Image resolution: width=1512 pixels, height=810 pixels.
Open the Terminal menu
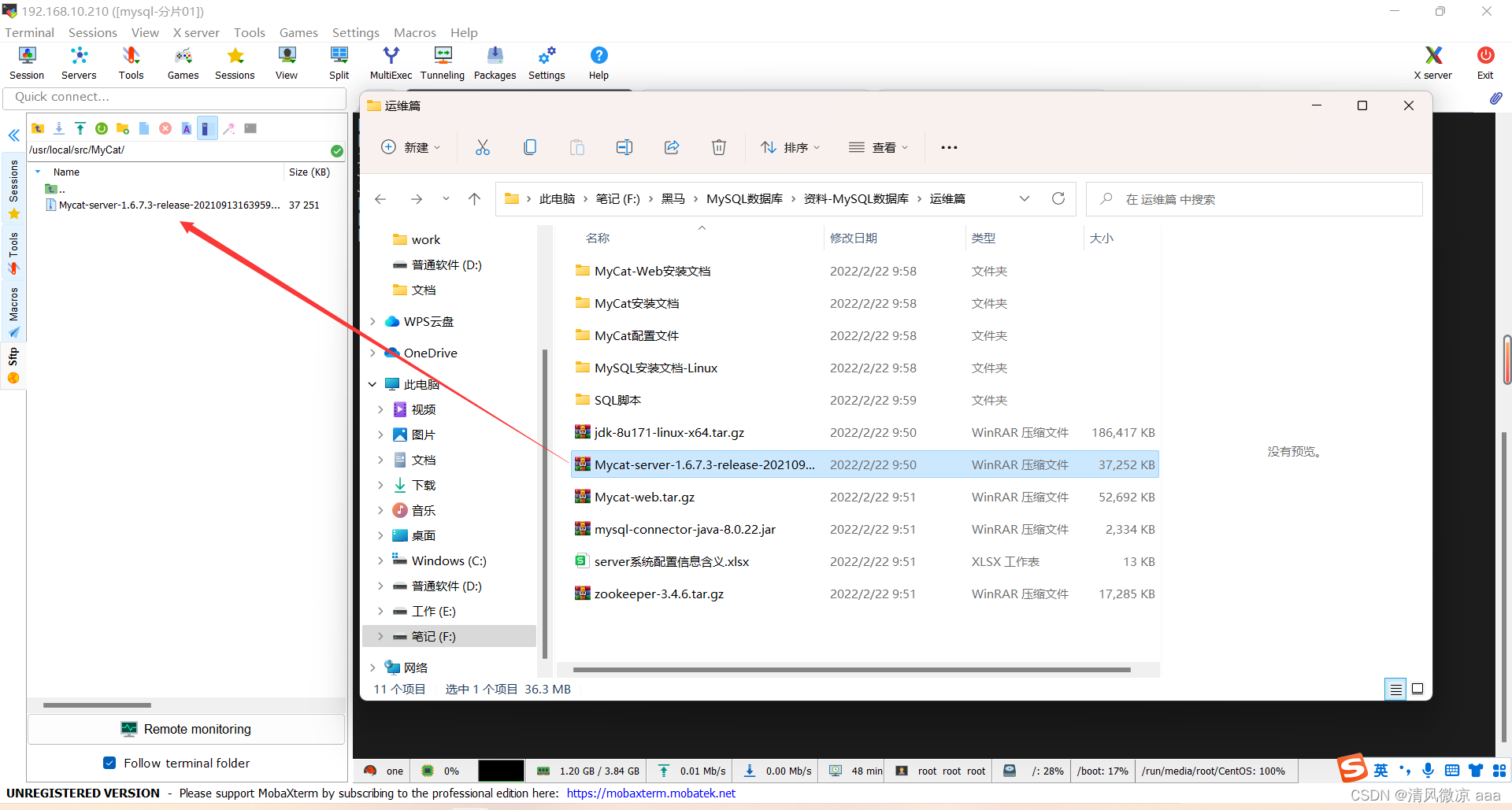coord(29,32)
